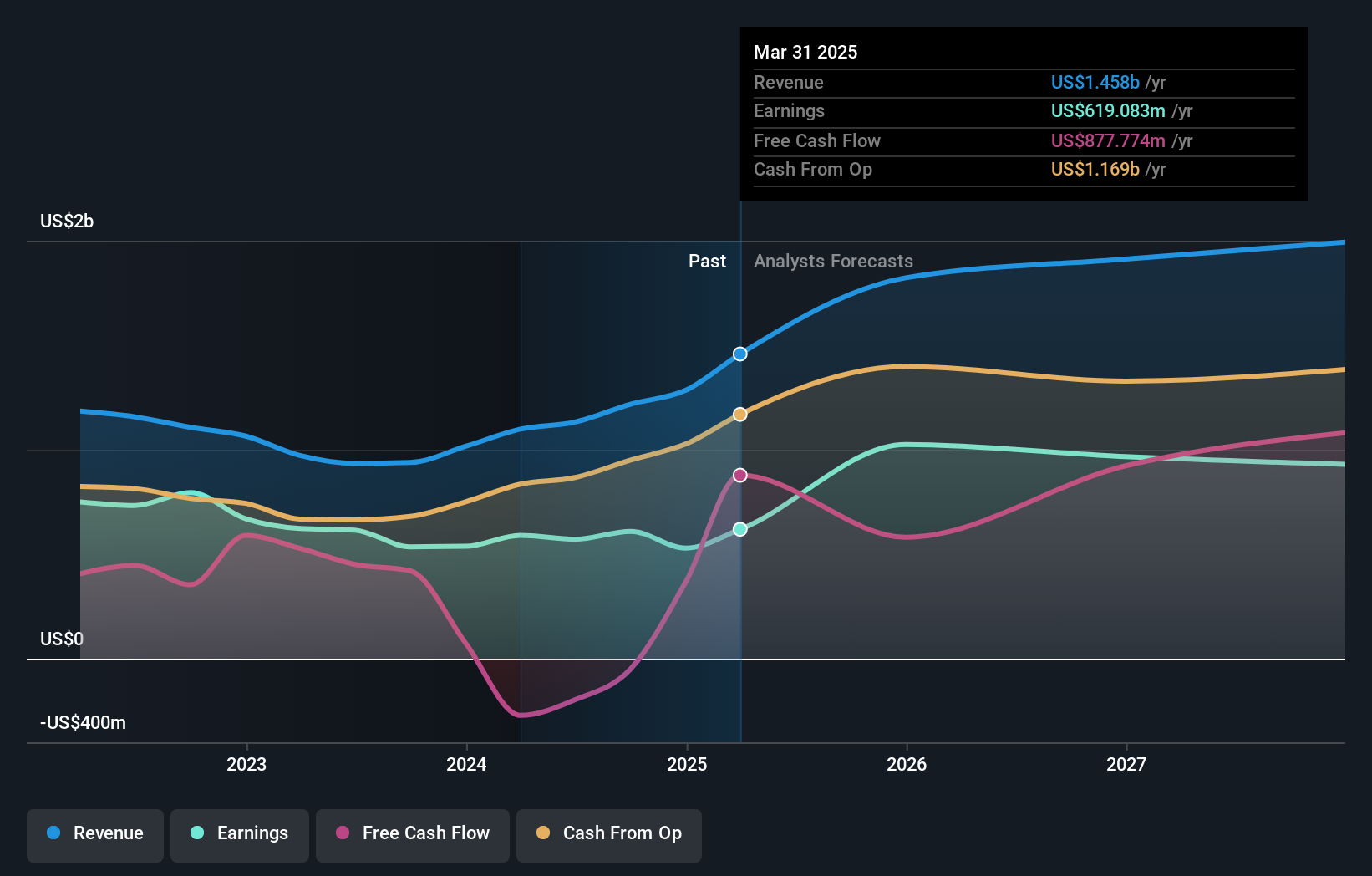
Task: Click the 2024 x-axis label
Action: click(466, 764)
